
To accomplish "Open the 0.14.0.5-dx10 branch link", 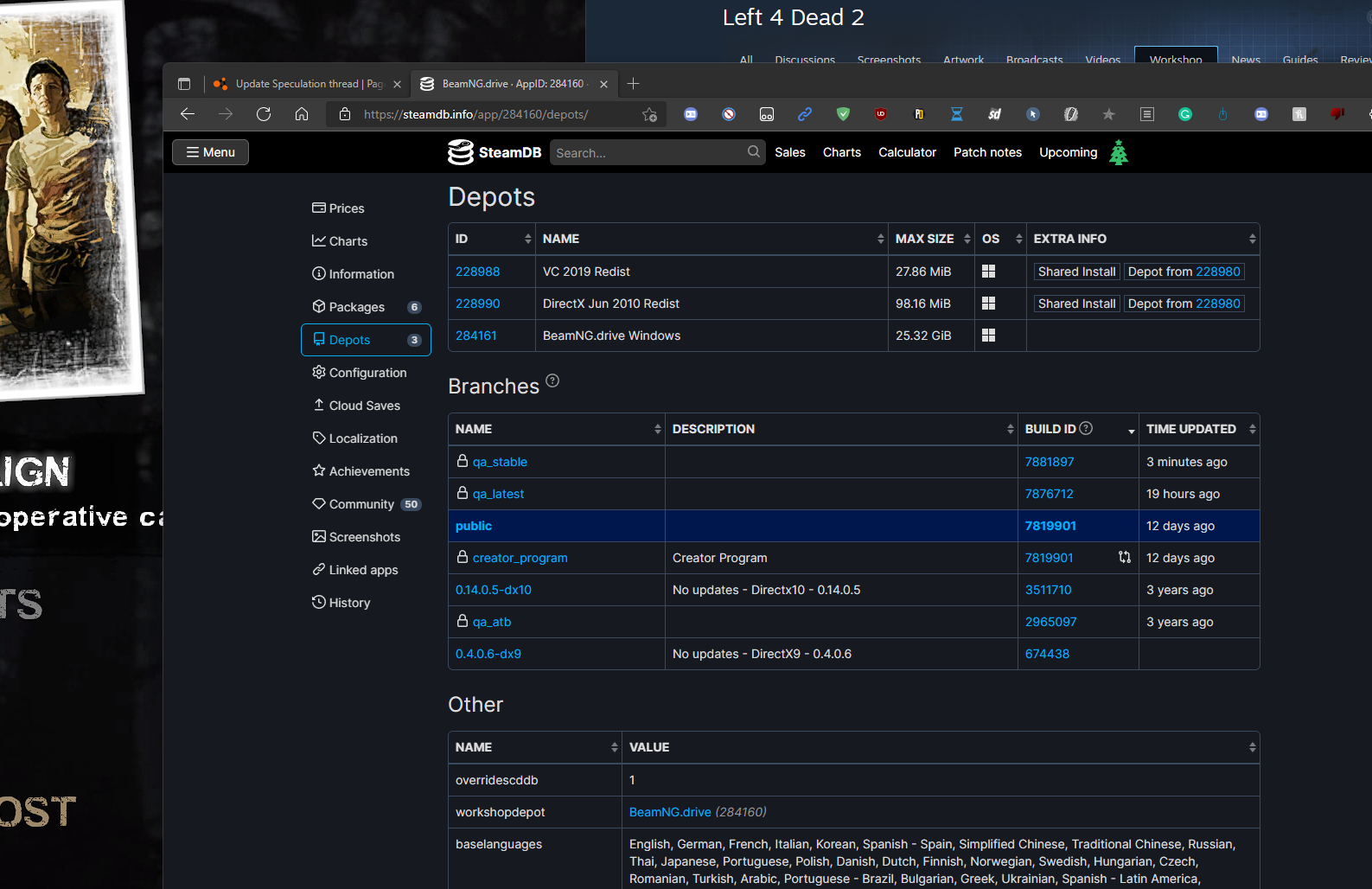I will point(494,590).
